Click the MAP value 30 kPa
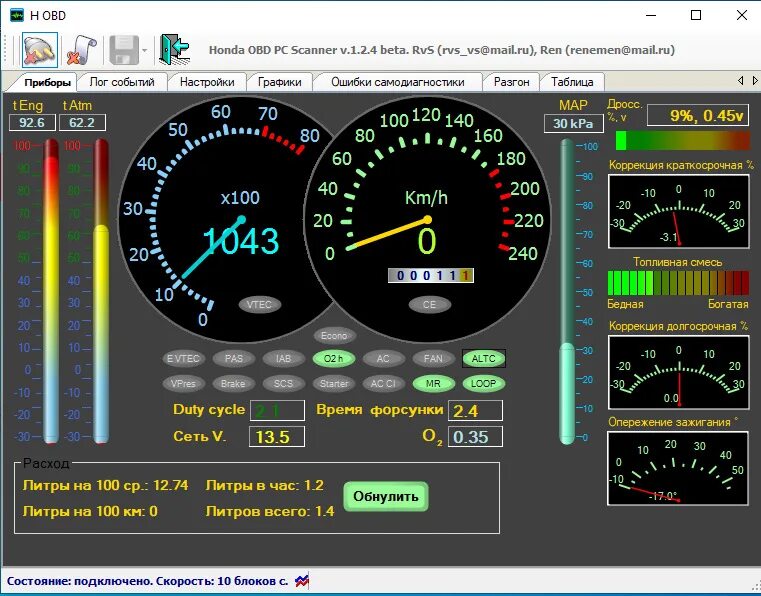The height and width of the screenshot is (596, 761). click(x=573, y=123)
